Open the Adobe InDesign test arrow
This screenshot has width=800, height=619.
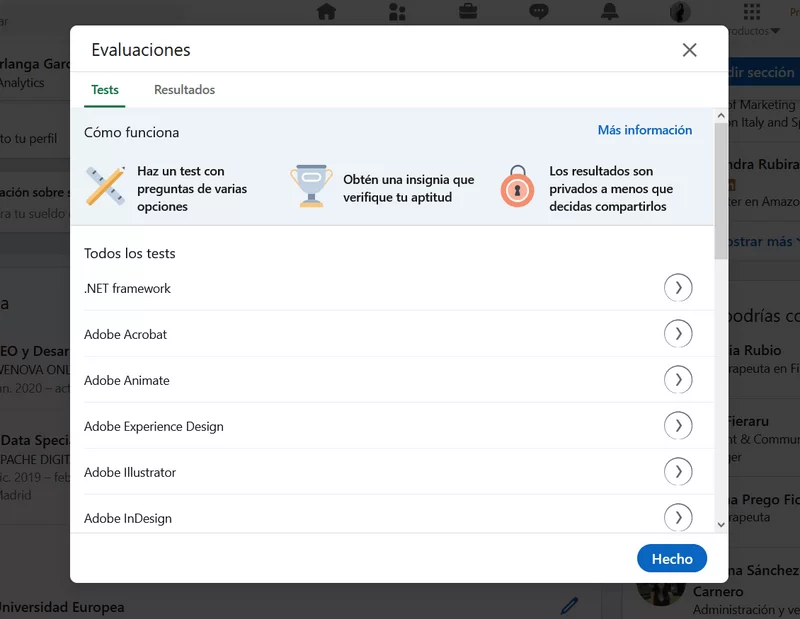point(678,517)
